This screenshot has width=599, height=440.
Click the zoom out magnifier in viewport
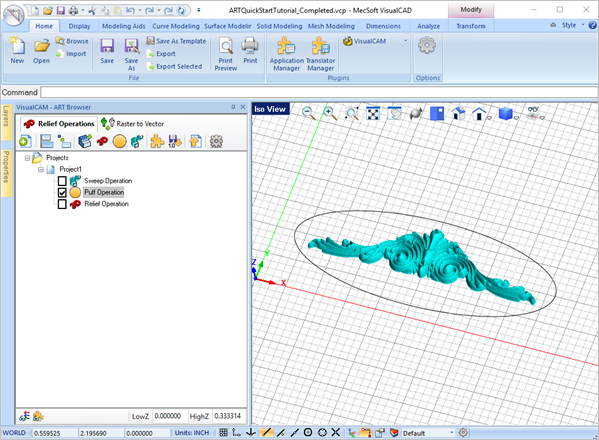point(309,113)
